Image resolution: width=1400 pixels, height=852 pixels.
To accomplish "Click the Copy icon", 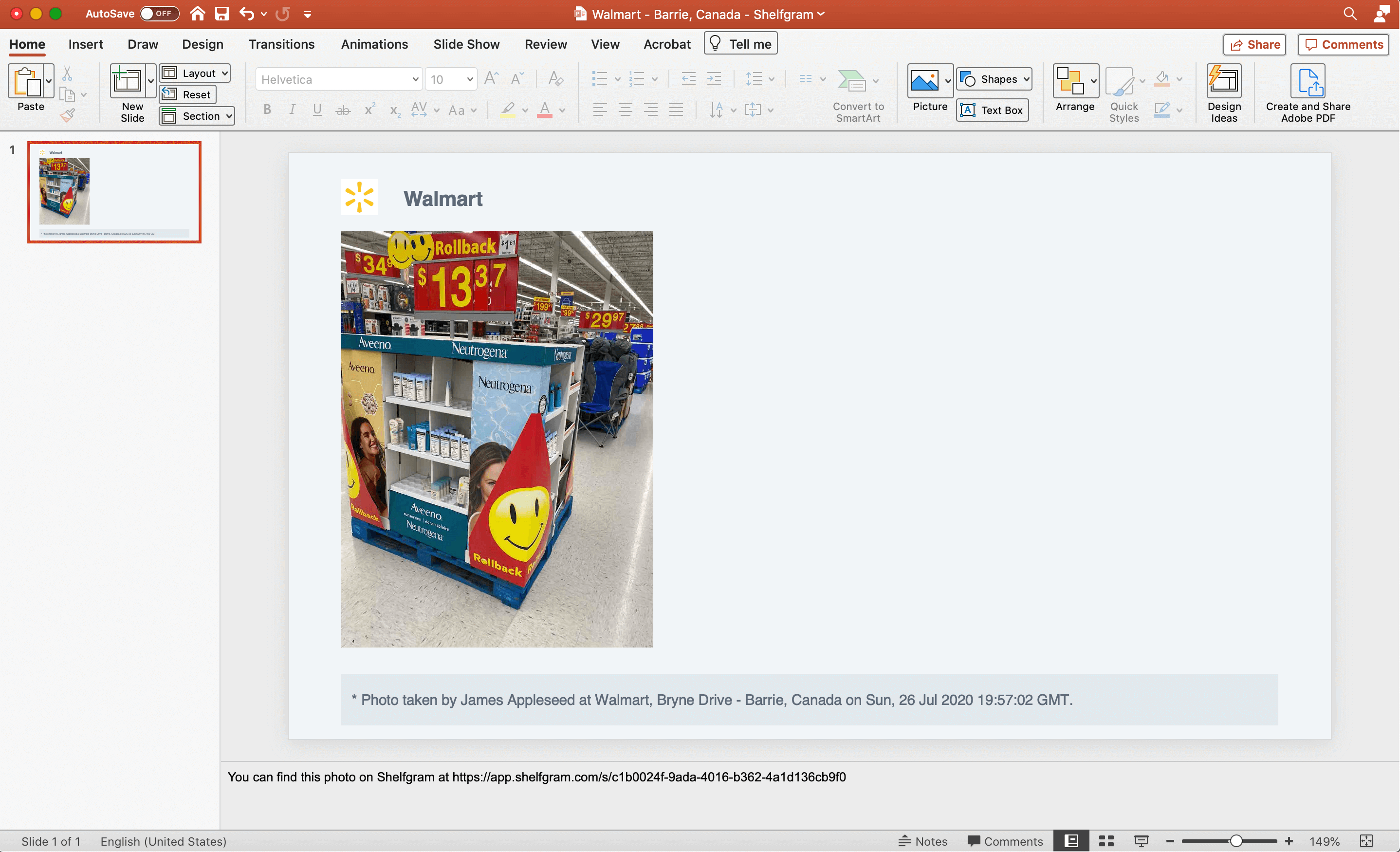I will [x=67, y=94].
